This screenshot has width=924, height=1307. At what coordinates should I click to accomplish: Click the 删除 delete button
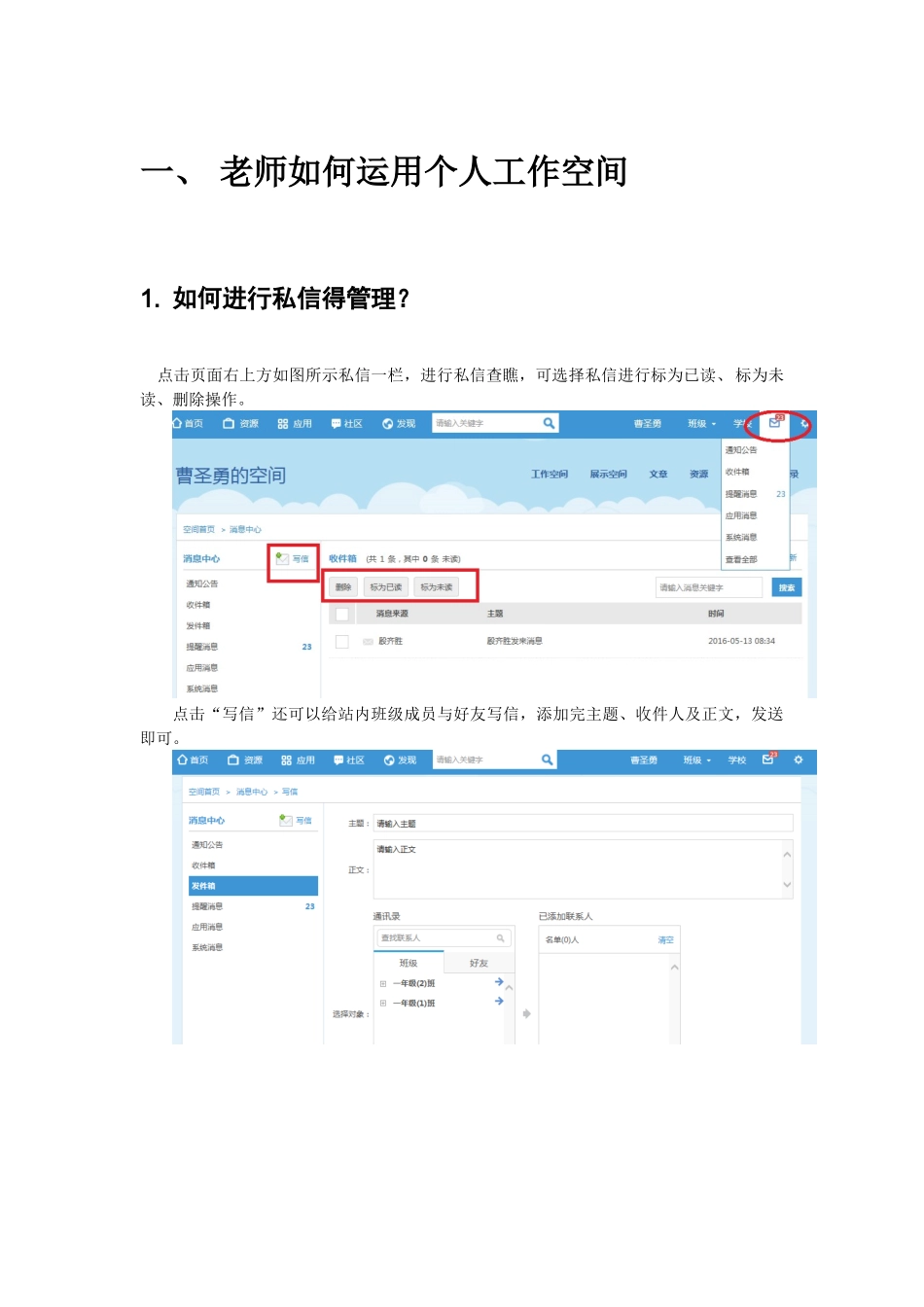[x=343, y=587]
